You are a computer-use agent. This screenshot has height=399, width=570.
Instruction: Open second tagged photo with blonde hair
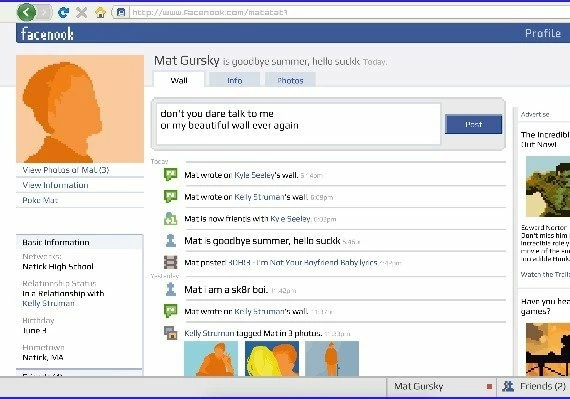[x=272, y=358]
